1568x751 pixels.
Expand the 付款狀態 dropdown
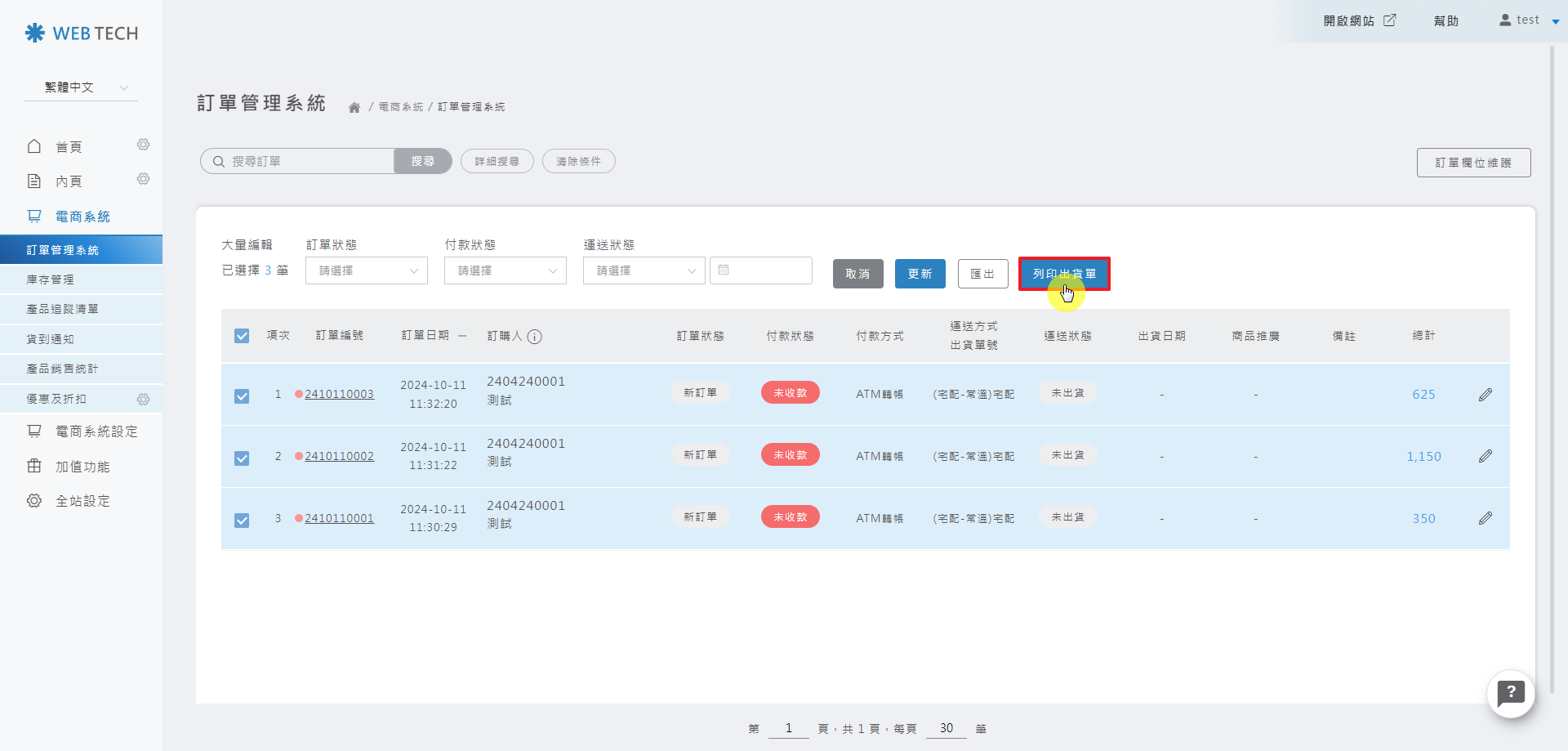coord(506,270)
